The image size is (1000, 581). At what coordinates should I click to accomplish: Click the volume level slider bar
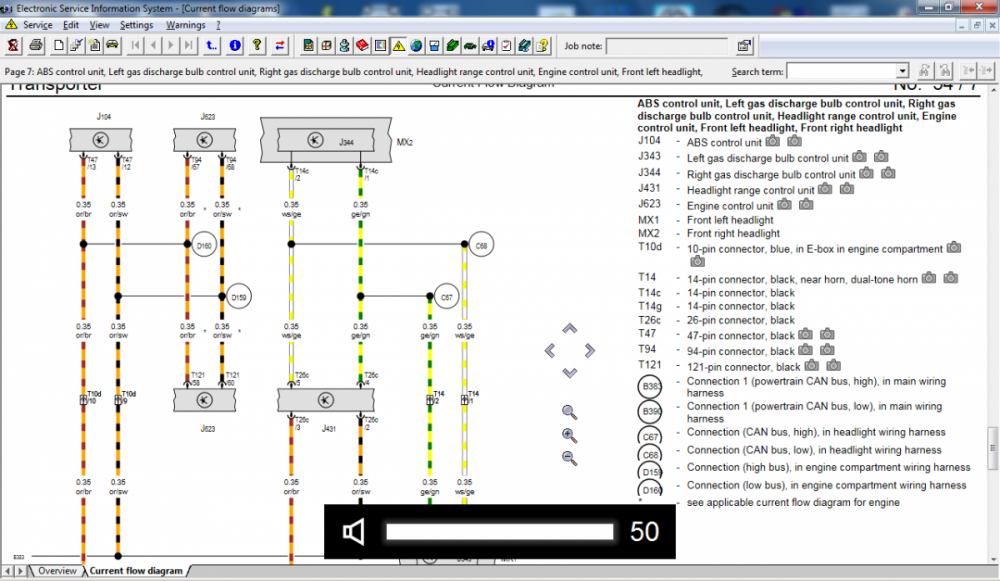(x=499, y=531)
